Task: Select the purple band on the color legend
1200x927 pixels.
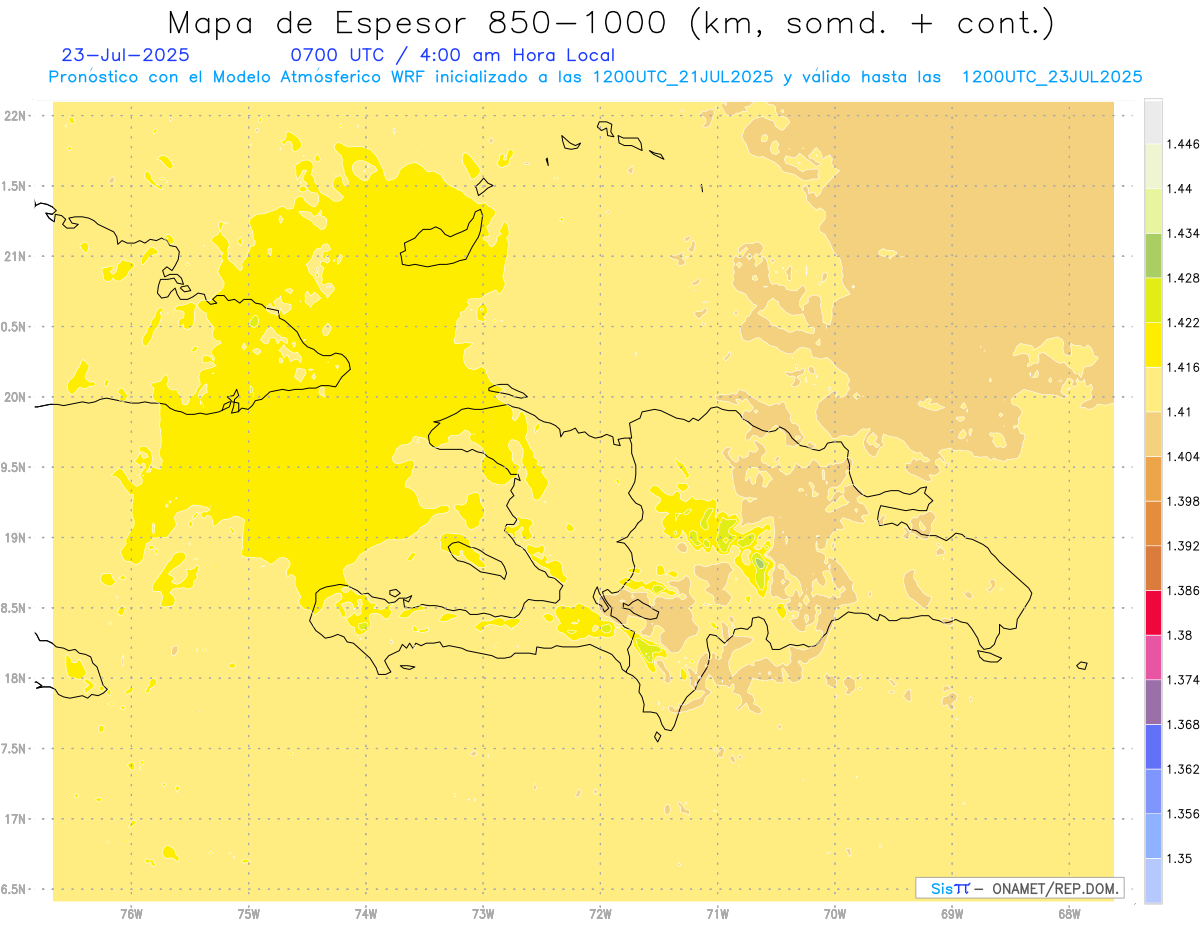Action: (1153, 701)
